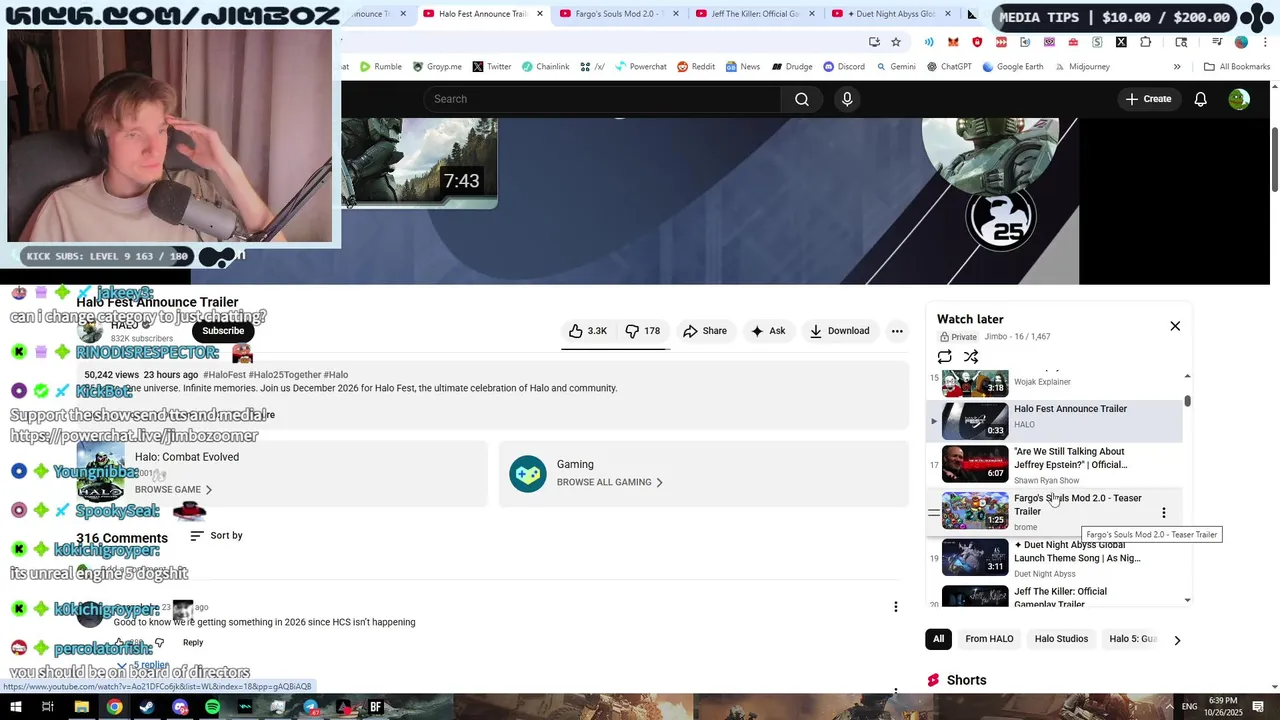Click the MetaMask fox extension icon
Viewport: 1280px width, 720px height.
(953, 42)
